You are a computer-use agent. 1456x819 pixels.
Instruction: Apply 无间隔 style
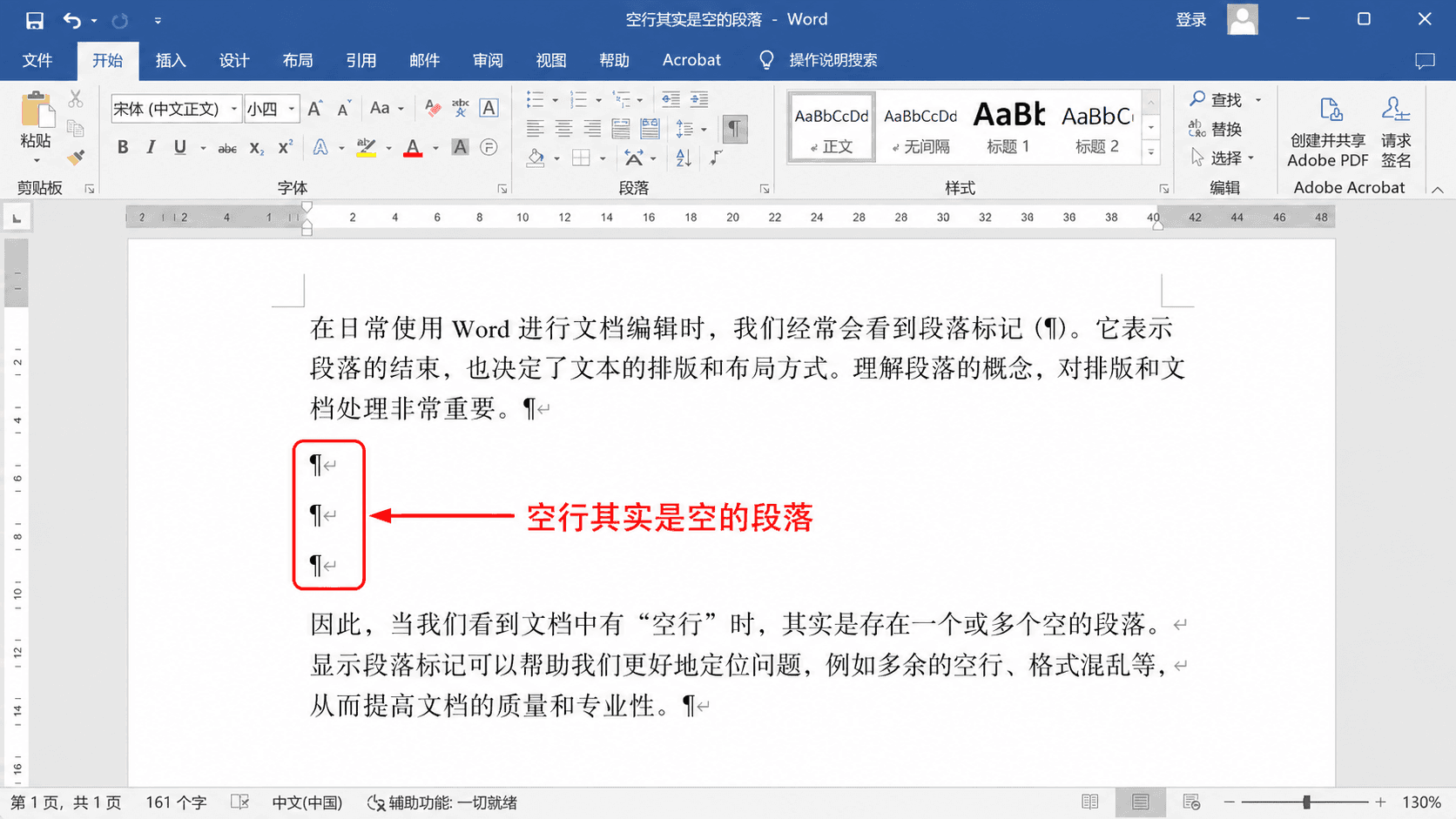coord(920,127)
